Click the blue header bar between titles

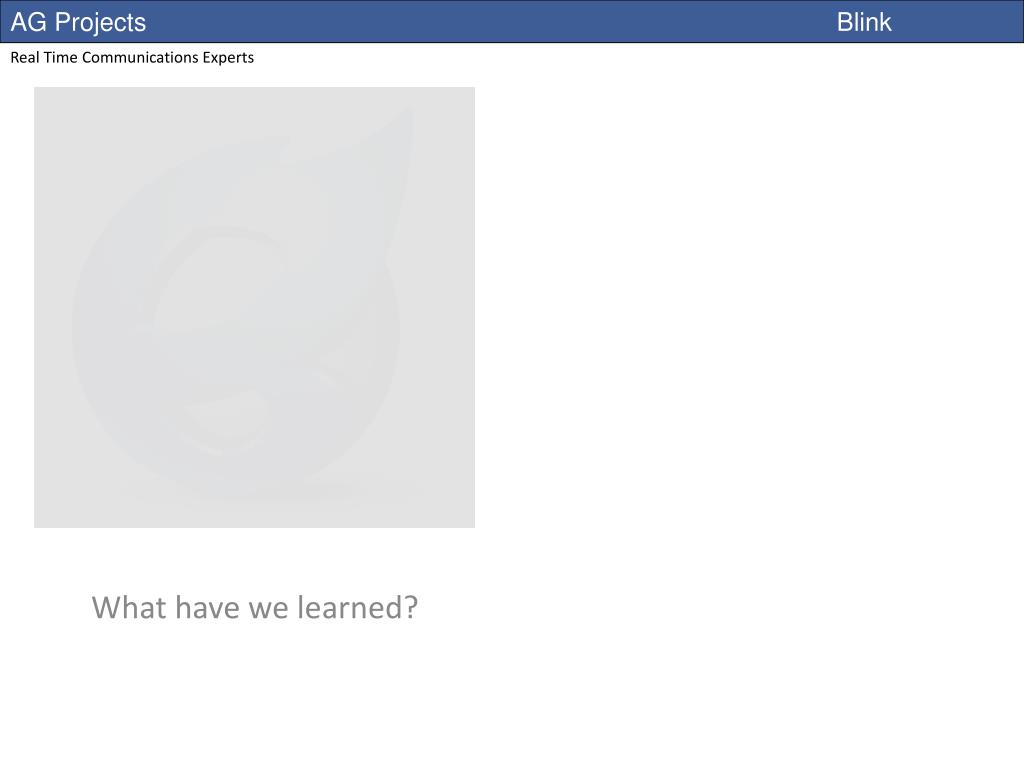tap(490, 22)
